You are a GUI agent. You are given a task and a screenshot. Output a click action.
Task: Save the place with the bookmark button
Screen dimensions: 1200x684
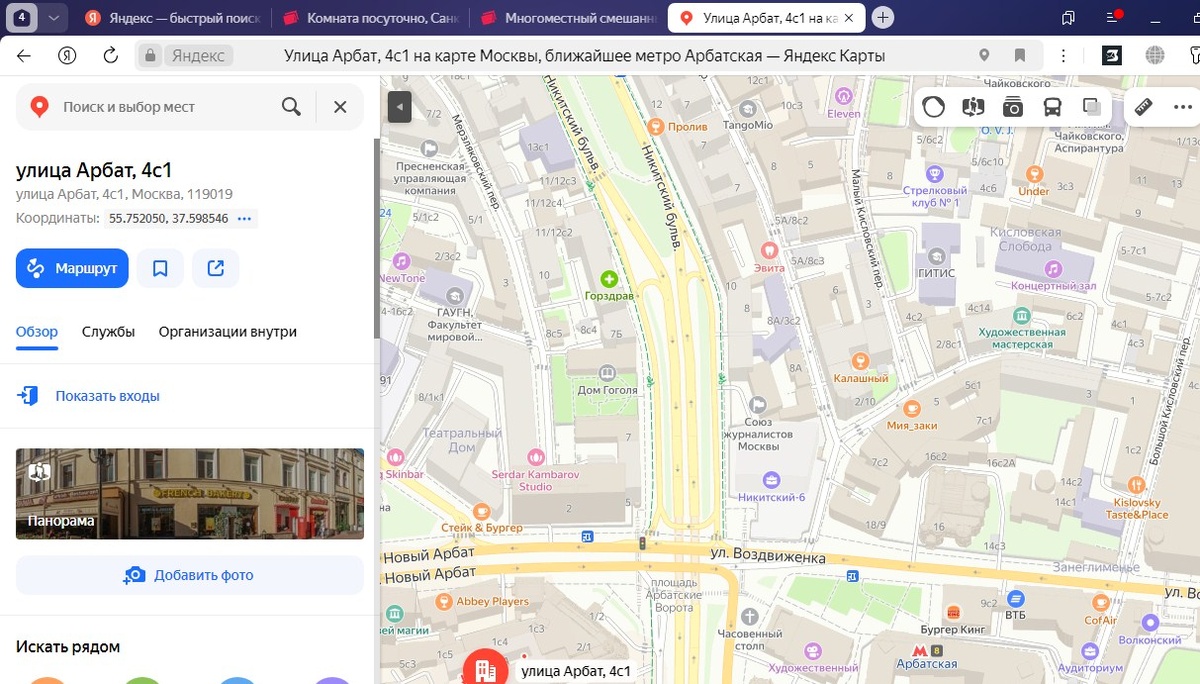(x=160, y=268)
